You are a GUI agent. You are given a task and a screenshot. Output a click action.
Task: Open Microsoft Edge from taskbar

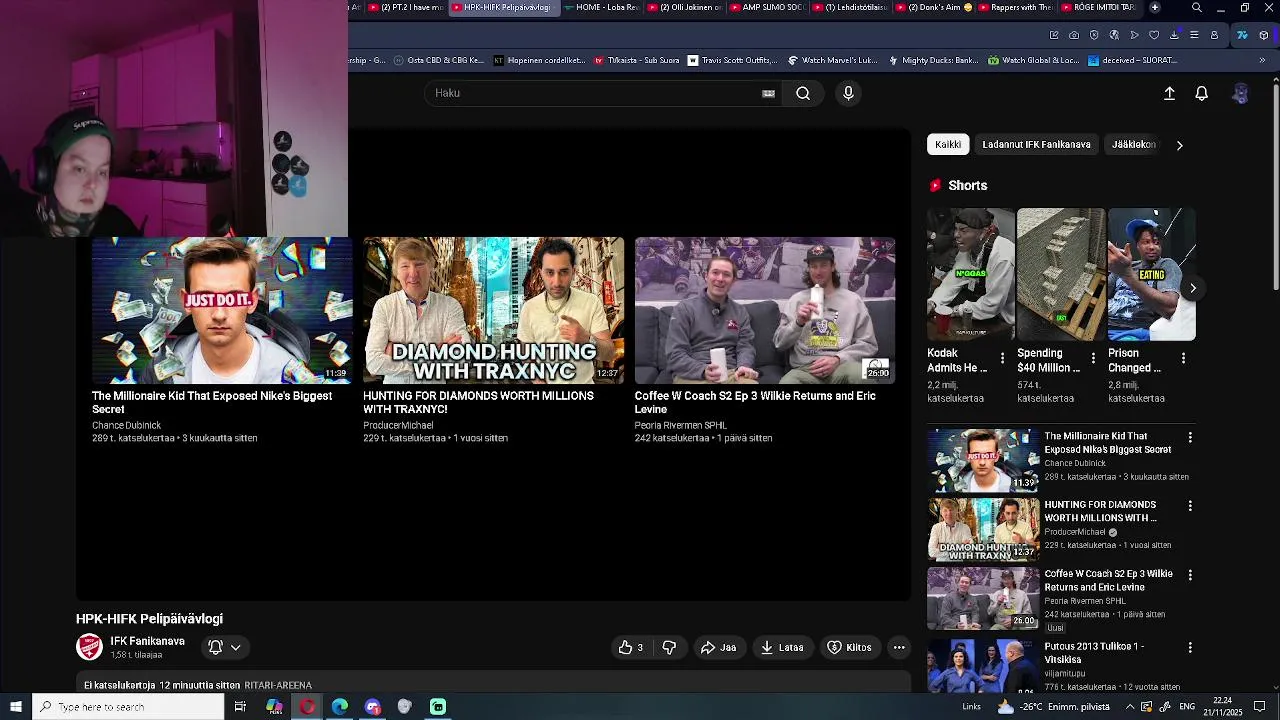coord(340,707)
